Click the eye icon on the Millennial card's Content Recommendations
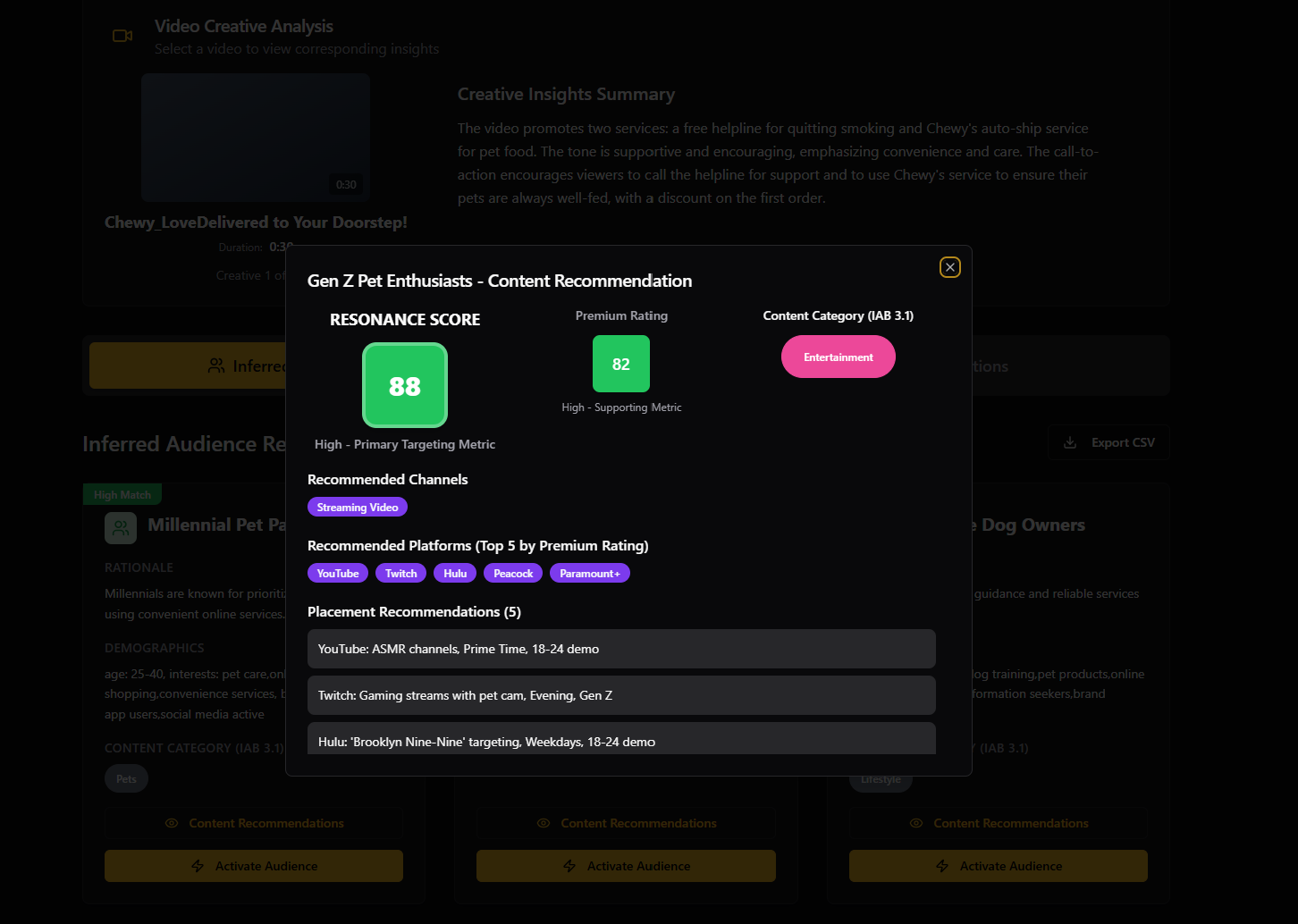Screen dimensions: 1298x924 172,823
